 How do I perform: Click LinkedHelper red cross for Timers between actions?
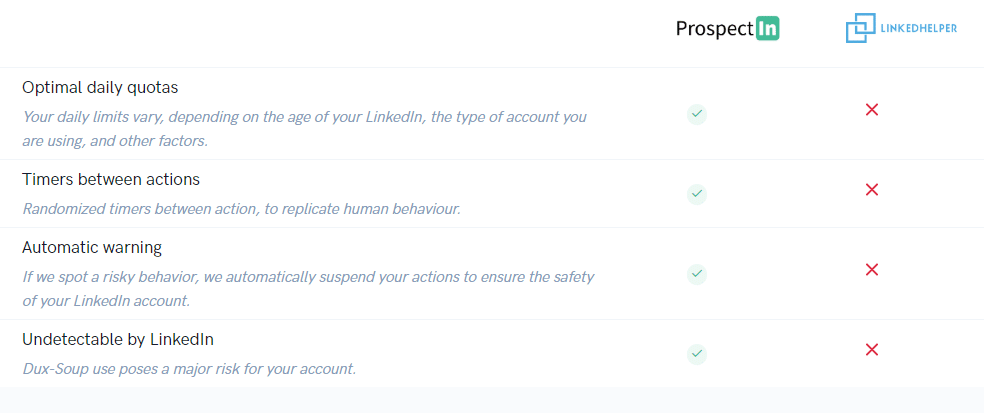[871, 190]
